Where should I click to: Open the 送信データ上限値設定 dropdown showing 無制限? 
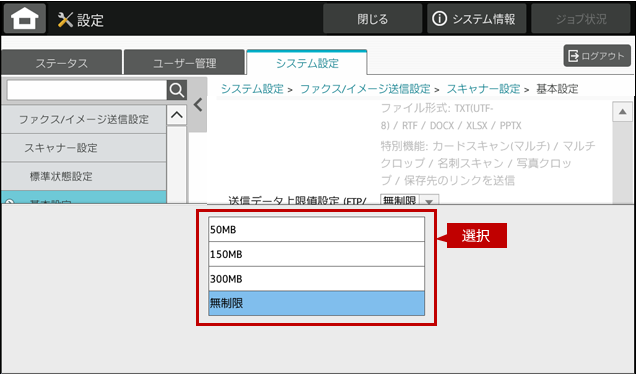point(409,200)
